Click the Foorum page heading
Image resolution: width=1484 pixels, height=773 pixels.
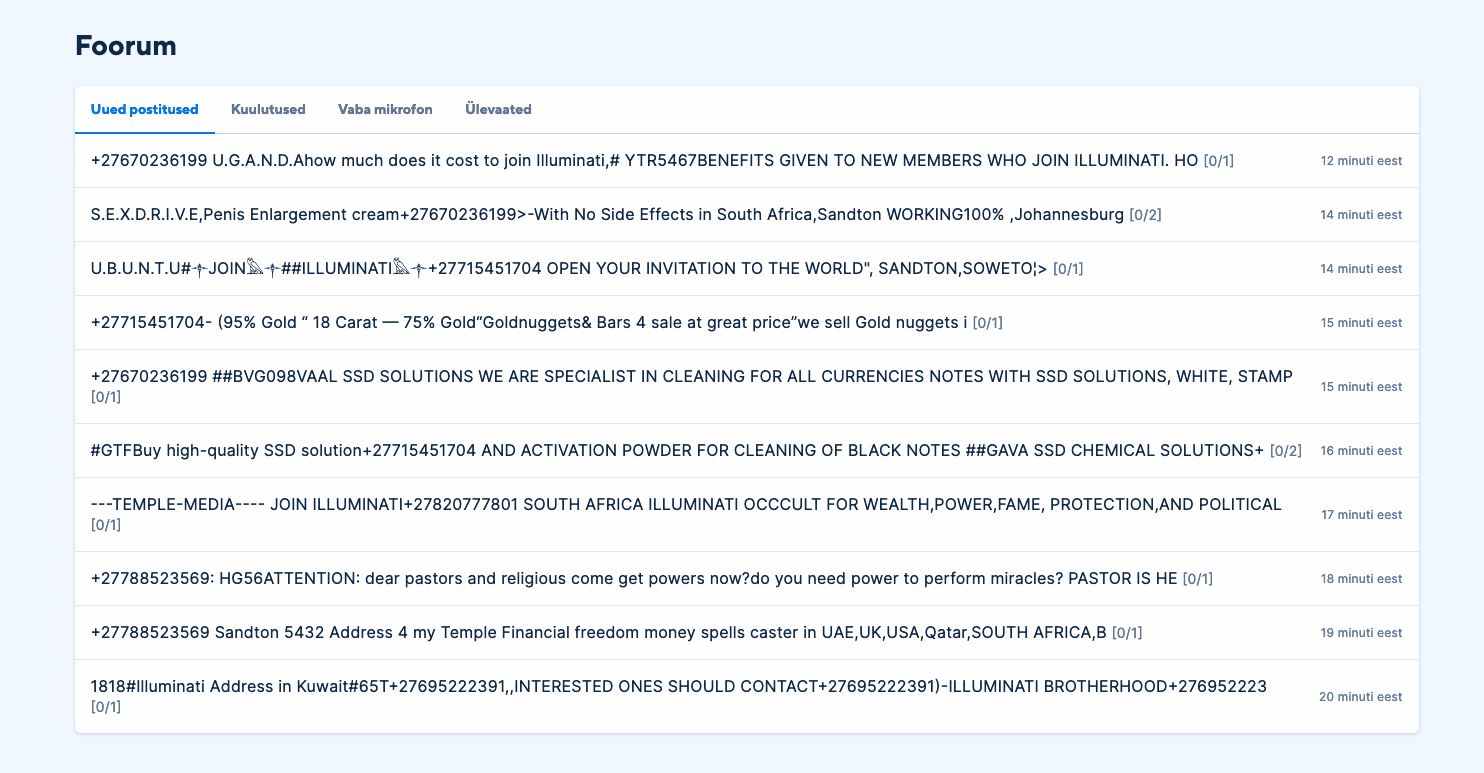(126, 45)
